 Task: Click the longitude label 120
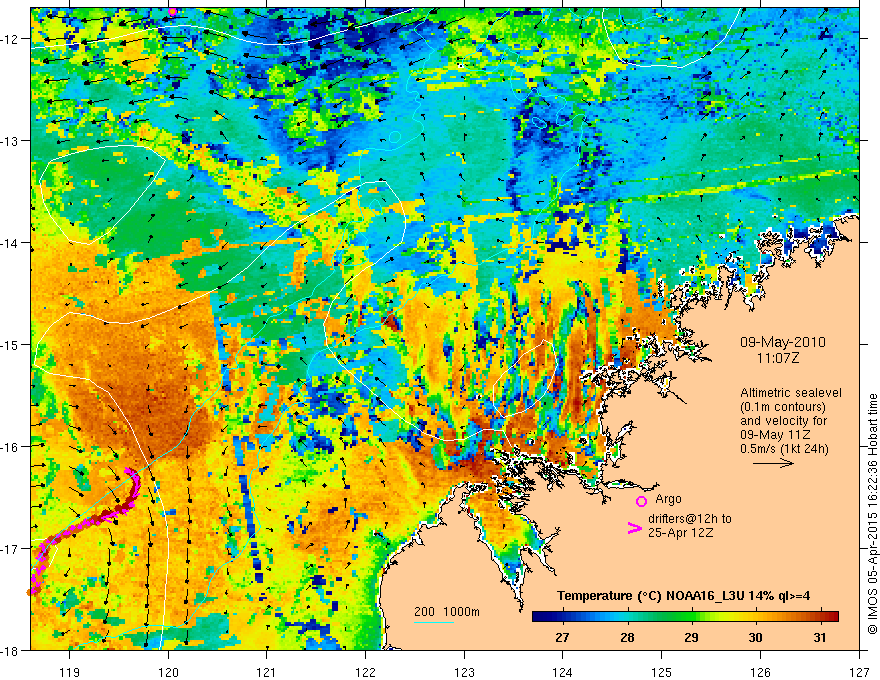pyautogui.click(x=168, y=672)
